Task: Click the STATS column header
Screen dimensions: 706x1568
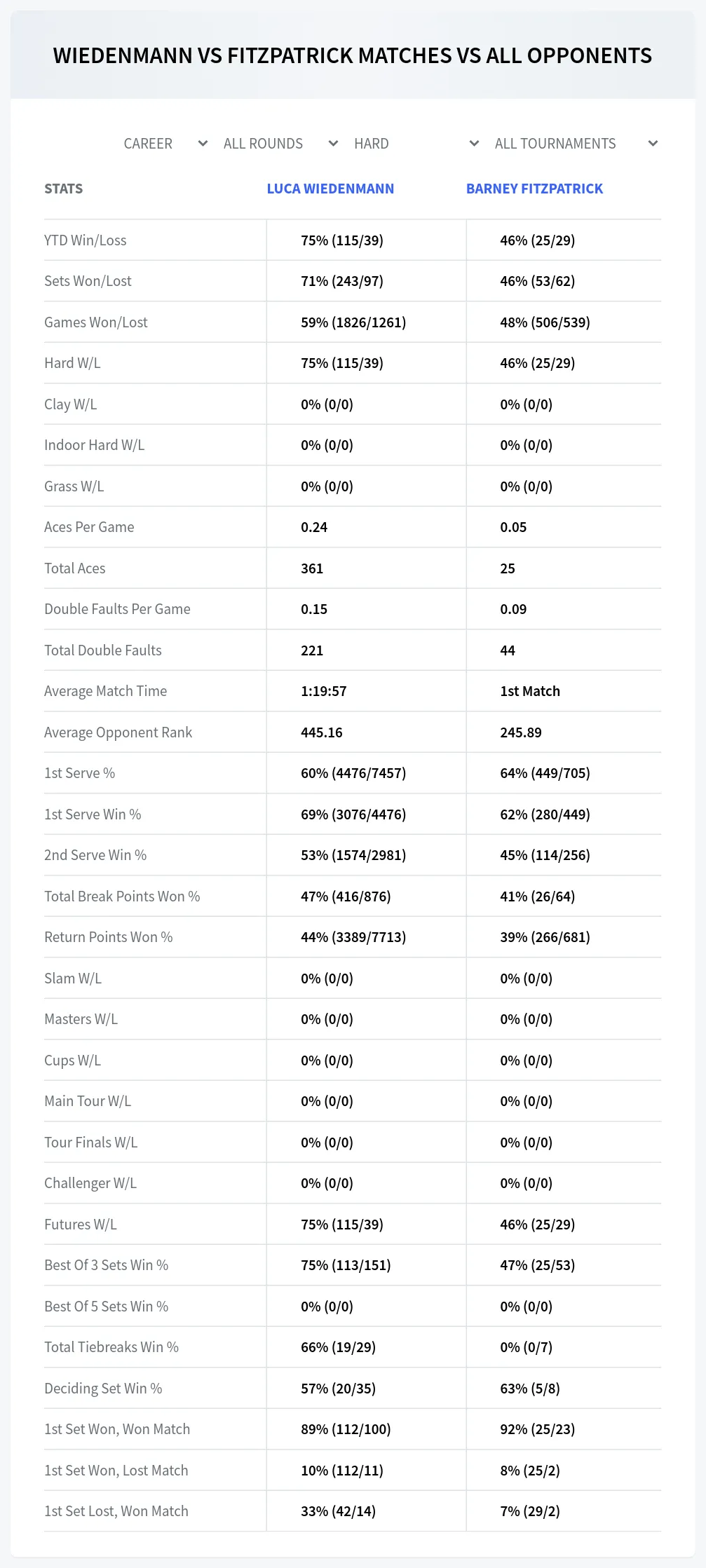Action: 63,189
